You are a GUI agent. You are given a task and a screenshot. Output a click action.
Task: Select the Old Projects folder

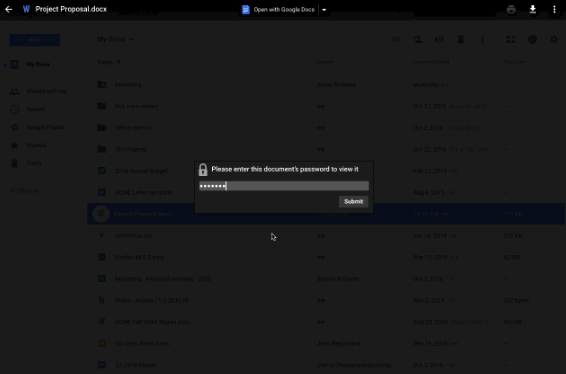(x=326, y=149)
